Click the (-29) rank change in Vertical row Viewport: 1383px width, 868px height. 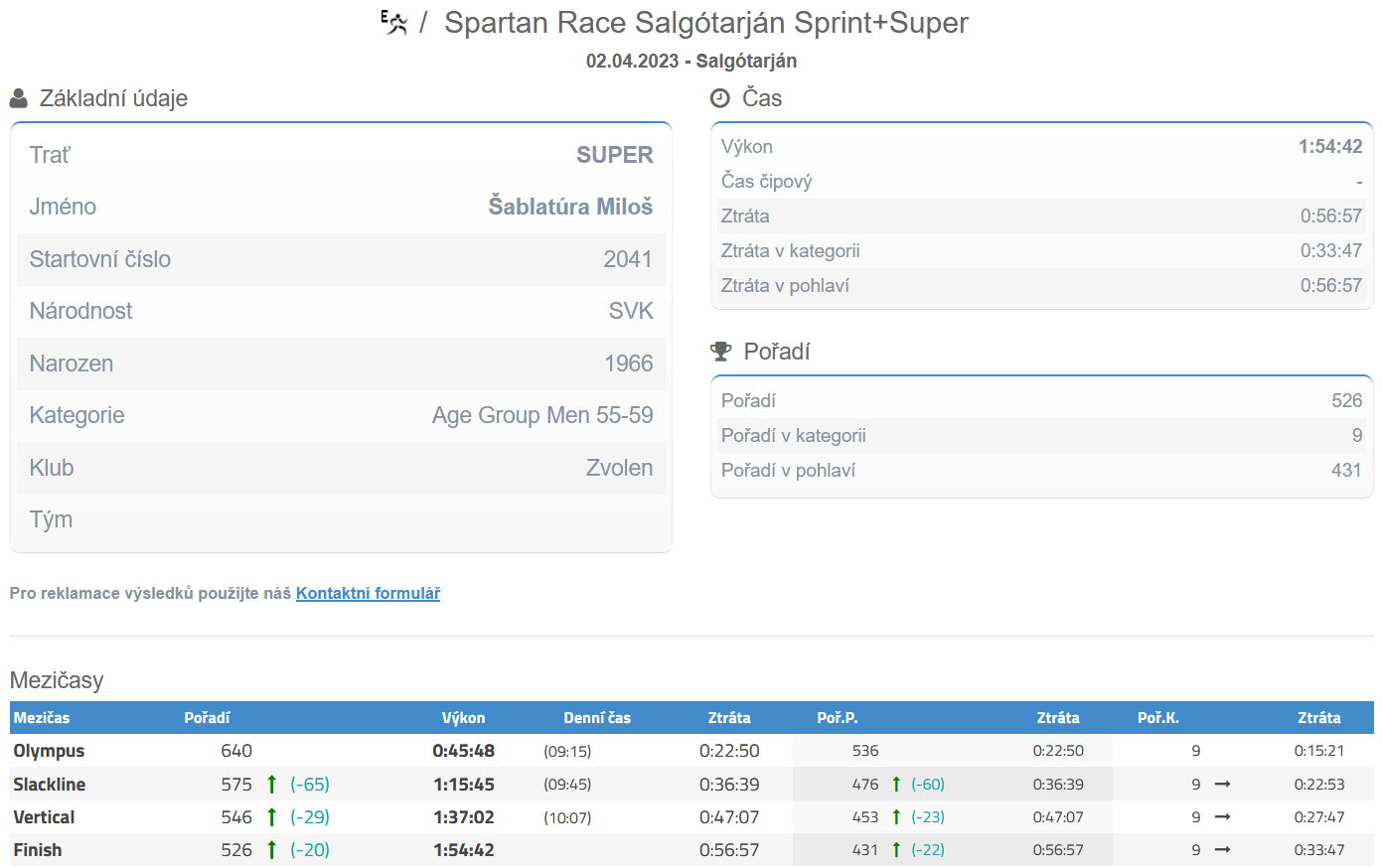[x=310, y=816]
